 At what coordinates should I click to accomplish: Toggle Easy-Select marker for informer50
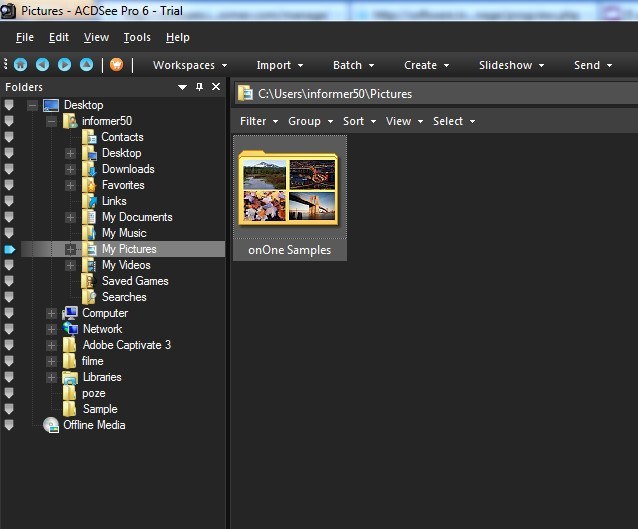click(9, 121)
